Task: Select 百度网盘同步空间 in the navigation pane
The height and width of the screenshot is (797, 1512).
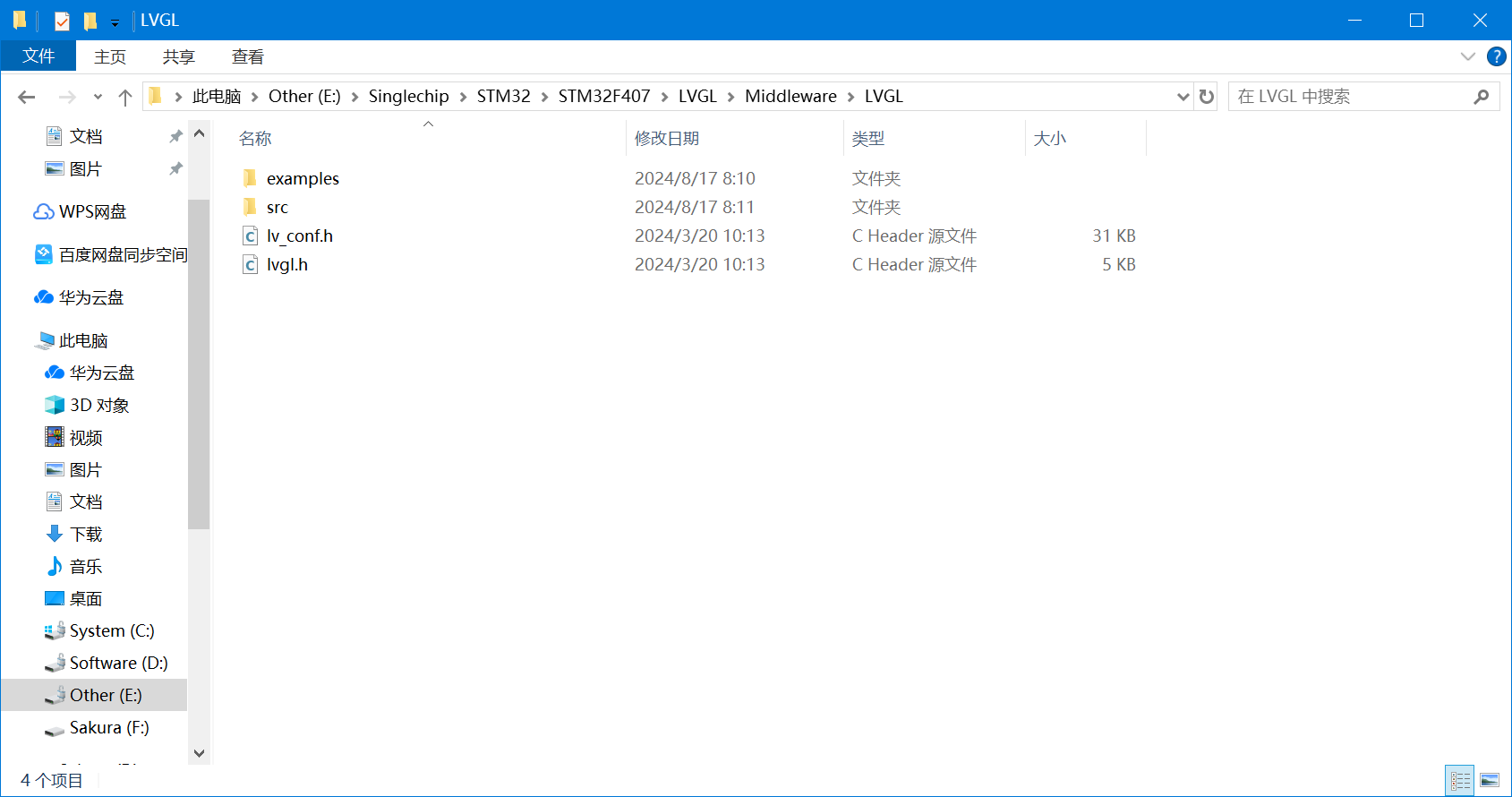Action: [123, 254]
